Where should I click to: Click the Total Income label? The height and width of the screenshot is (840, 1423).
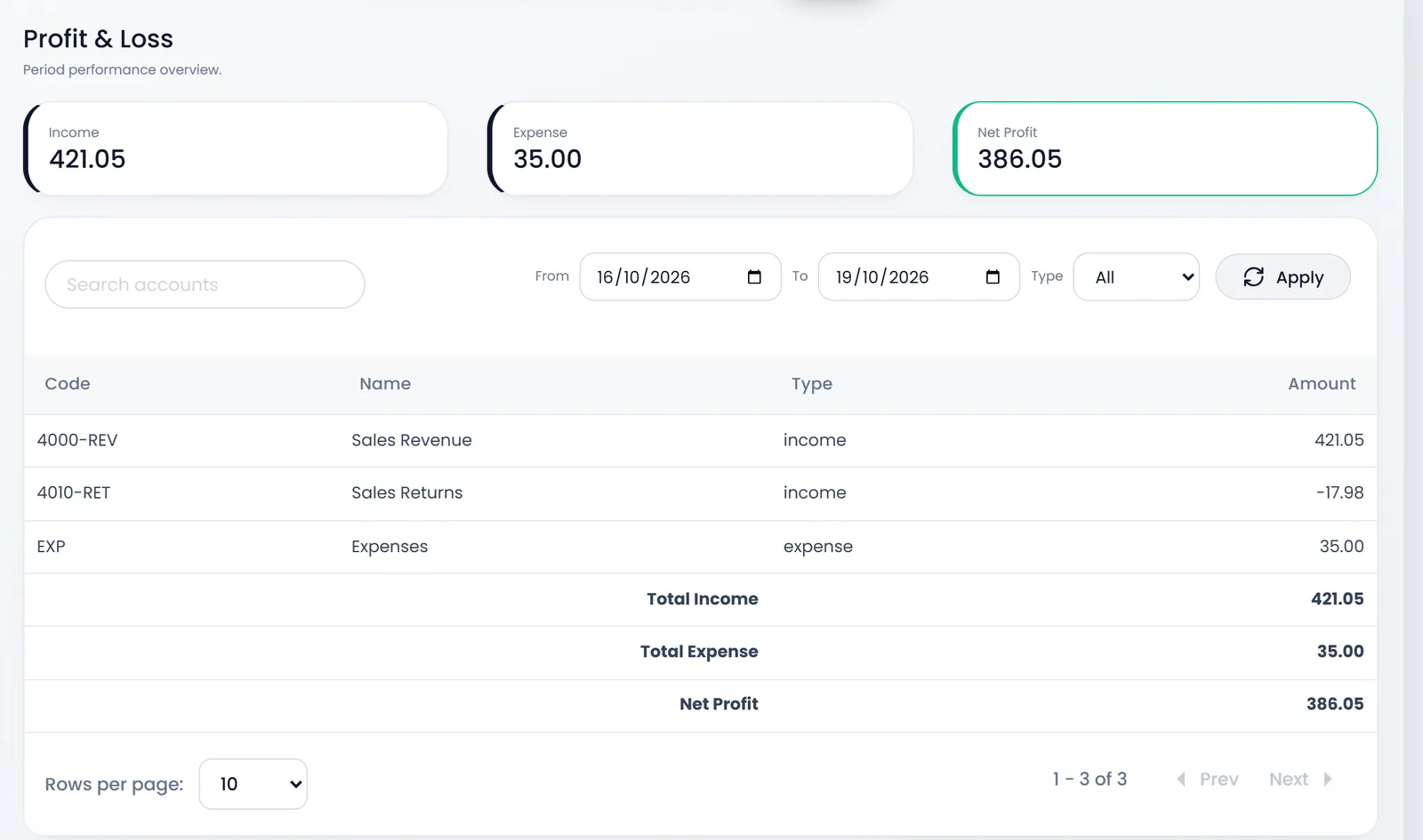coord(703,599)
